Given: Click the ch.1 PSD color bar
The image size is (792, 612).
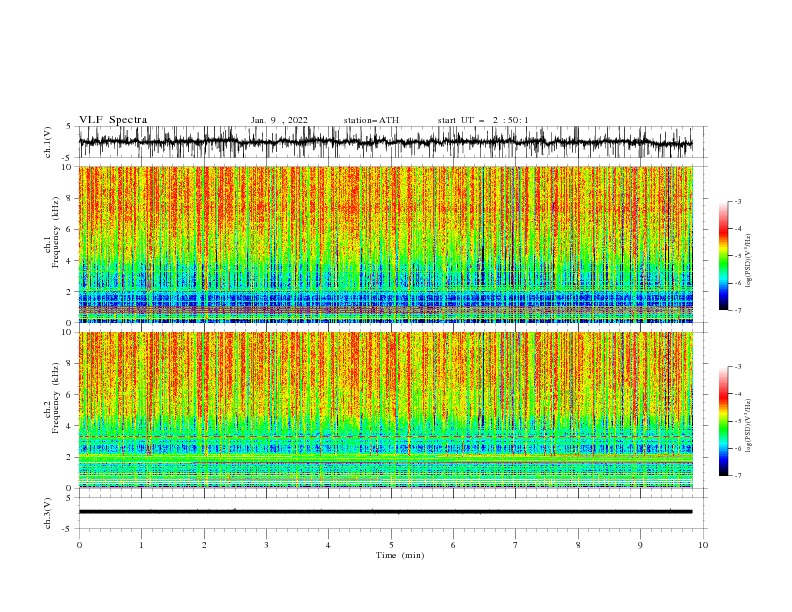Looking at the screenshot, I should 723,256.
